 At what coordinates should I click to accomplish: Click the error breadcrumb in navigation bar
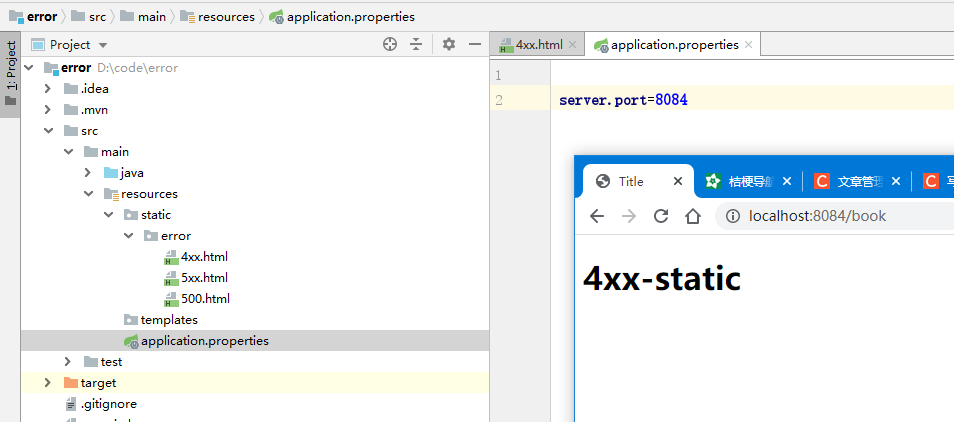33,16
